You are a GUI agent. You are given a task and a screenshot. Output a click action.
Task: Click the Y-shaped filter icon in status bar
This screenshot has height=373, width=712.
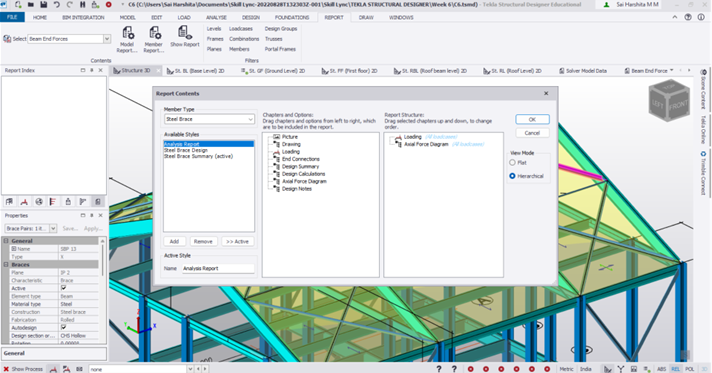[621, 369]
